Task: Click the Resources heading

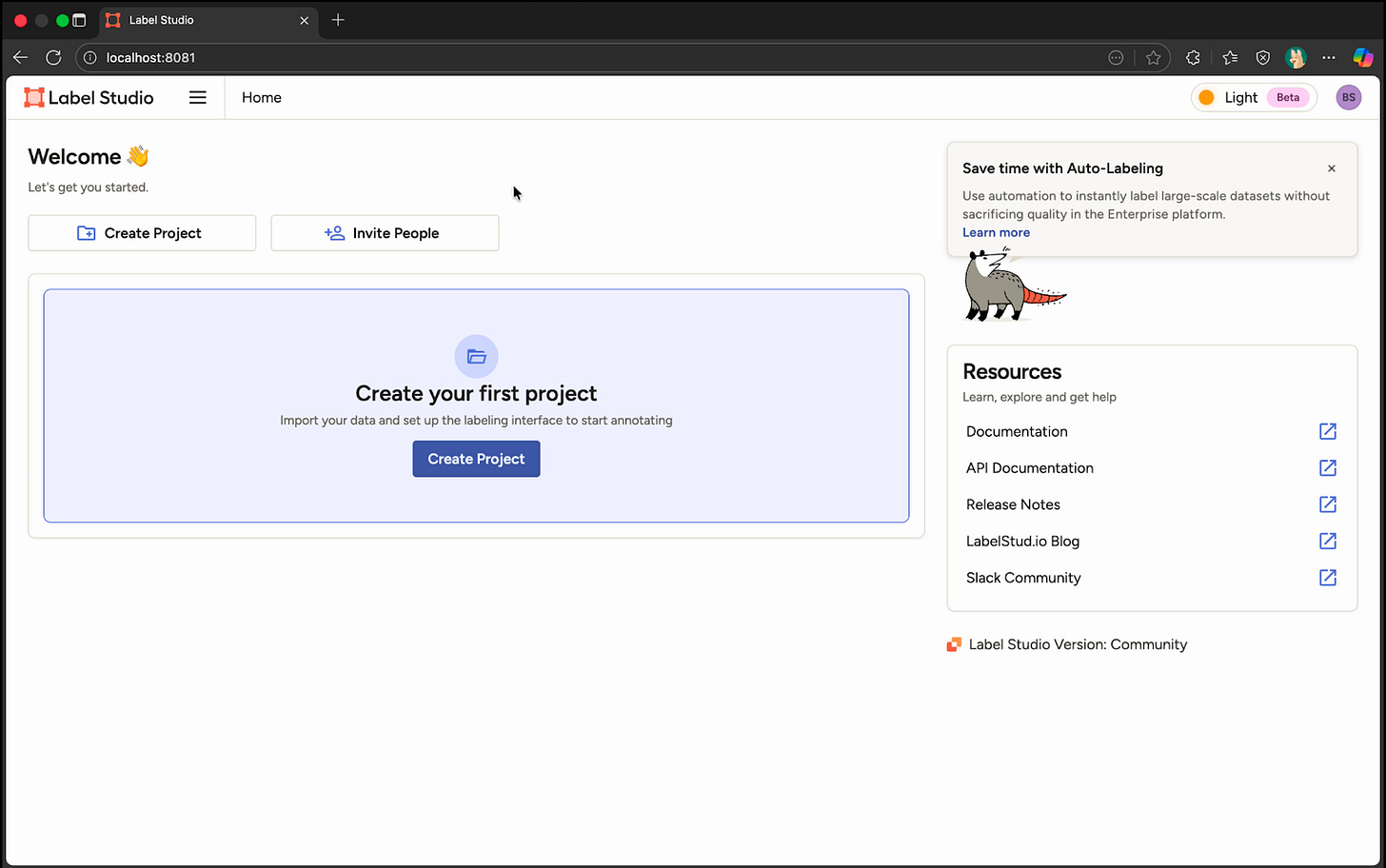Action: click(1012, 371)
